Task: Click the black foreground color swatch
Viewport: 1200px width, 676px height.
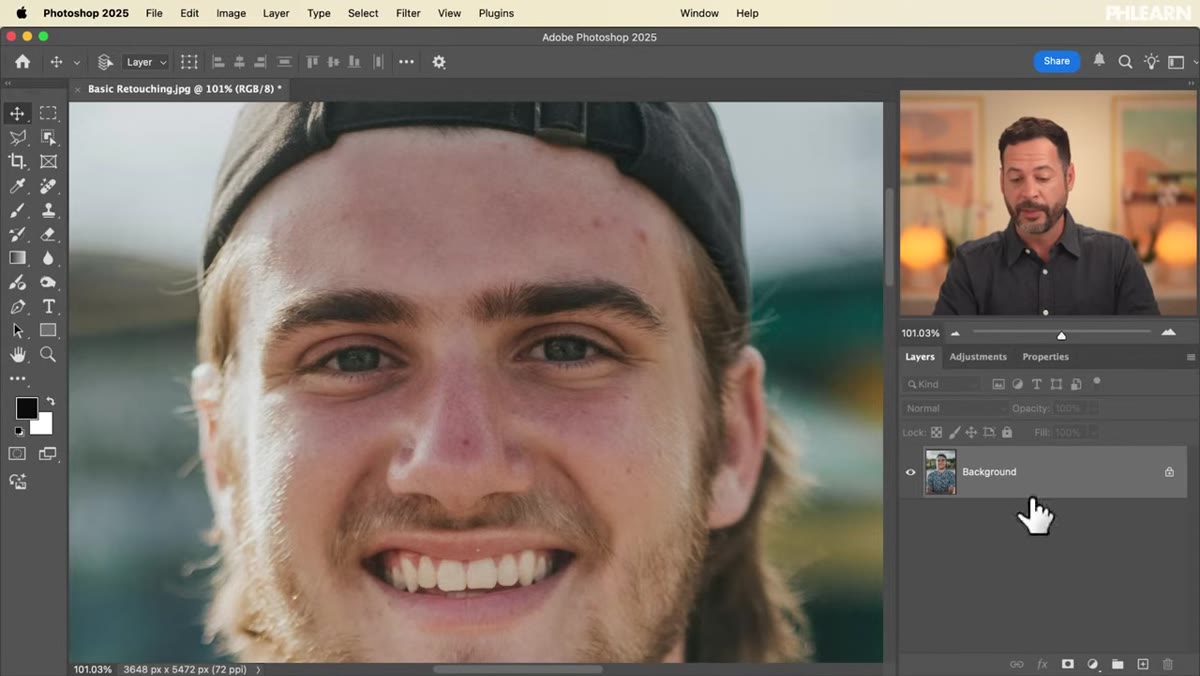Action: 26,408
